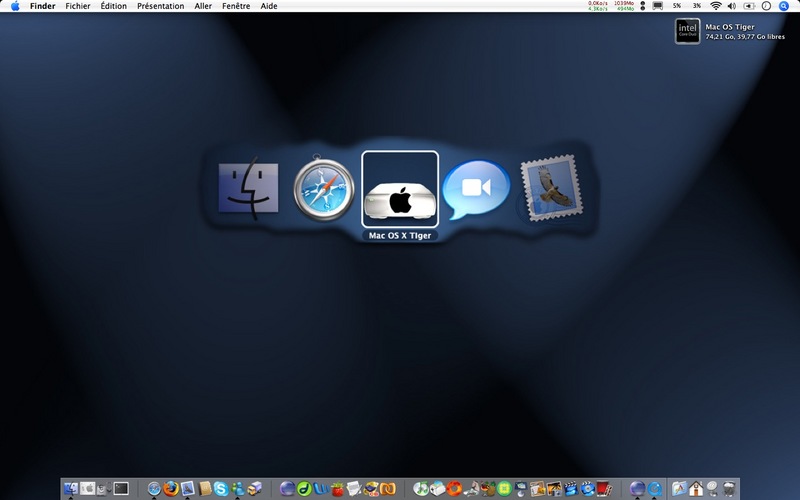Click the Wi-Fi status icon
The height and width of the screenshot is (500, 800).
[716, 6]
